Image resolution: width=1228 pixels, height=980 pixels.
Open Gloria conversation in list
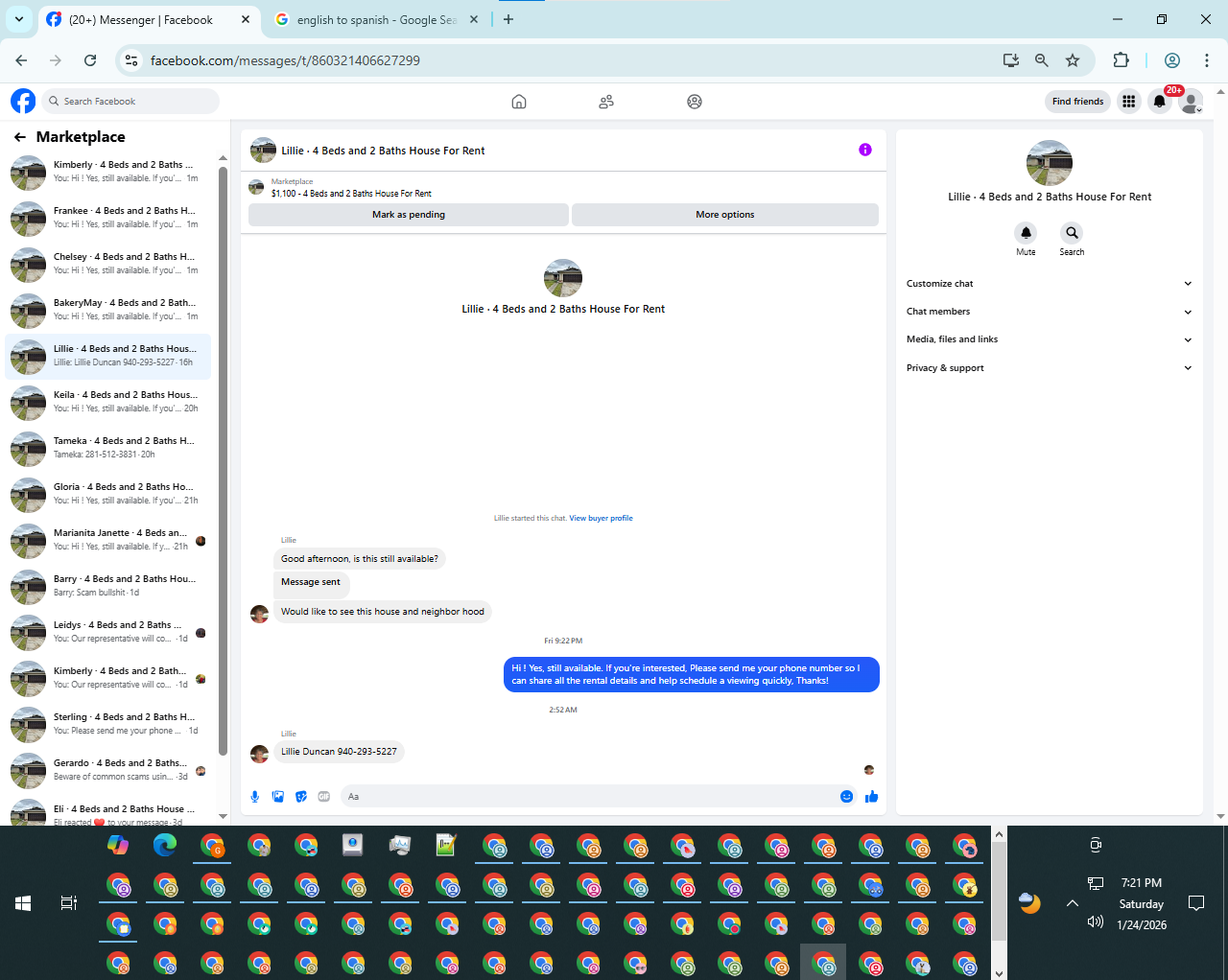[x=107, y=494]
